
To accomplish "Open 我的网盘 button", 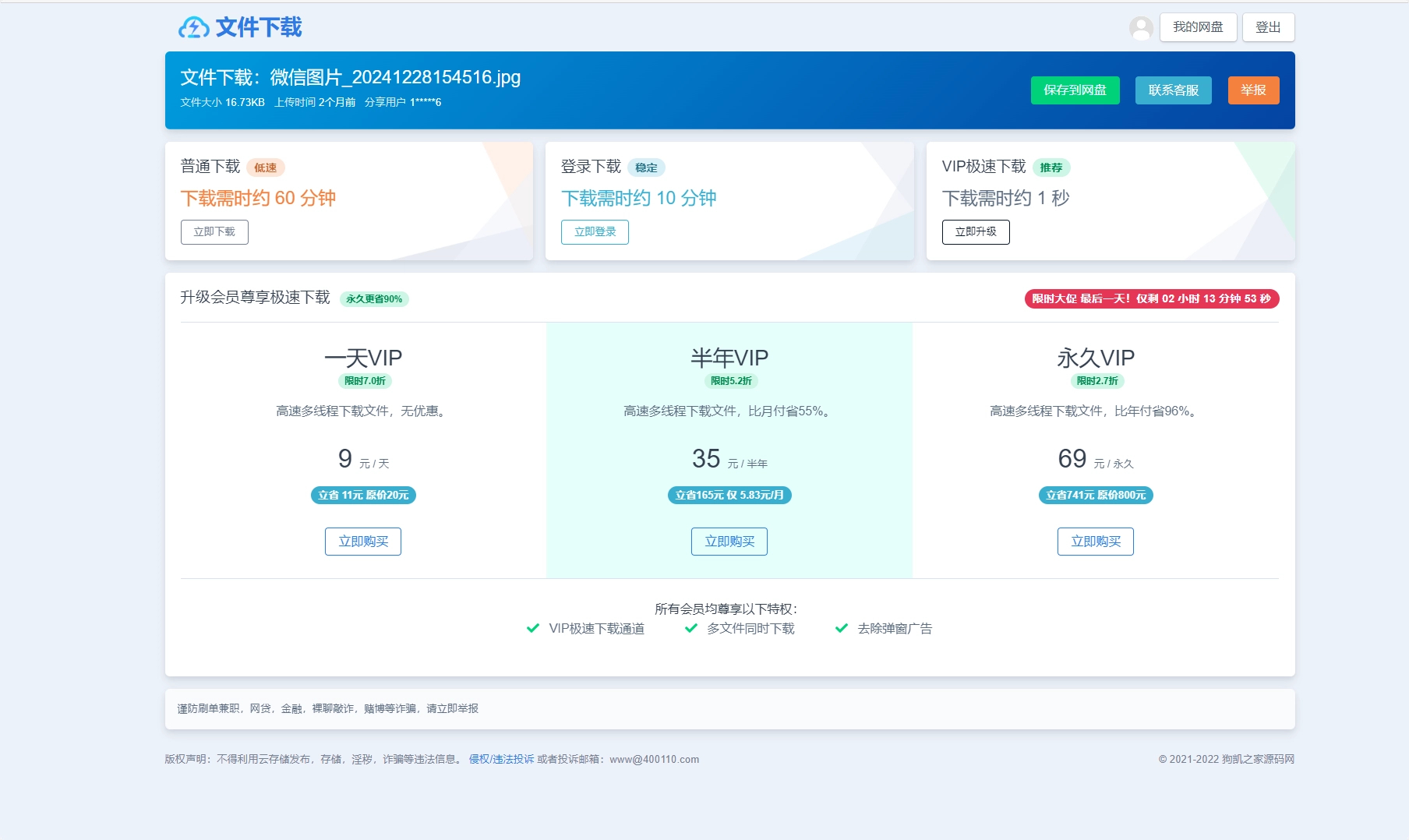I will (1198, 27).
